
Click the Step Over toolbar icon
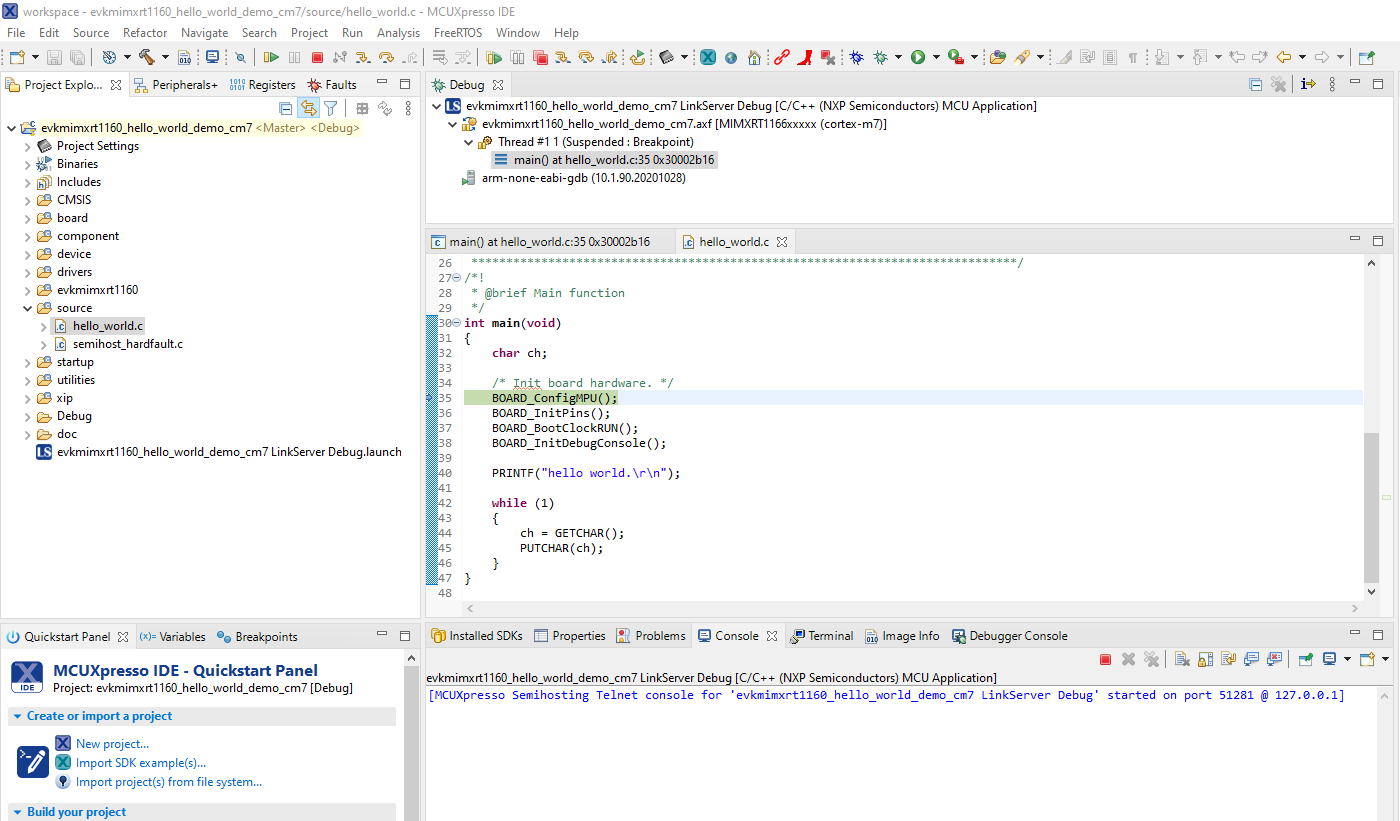386,58
